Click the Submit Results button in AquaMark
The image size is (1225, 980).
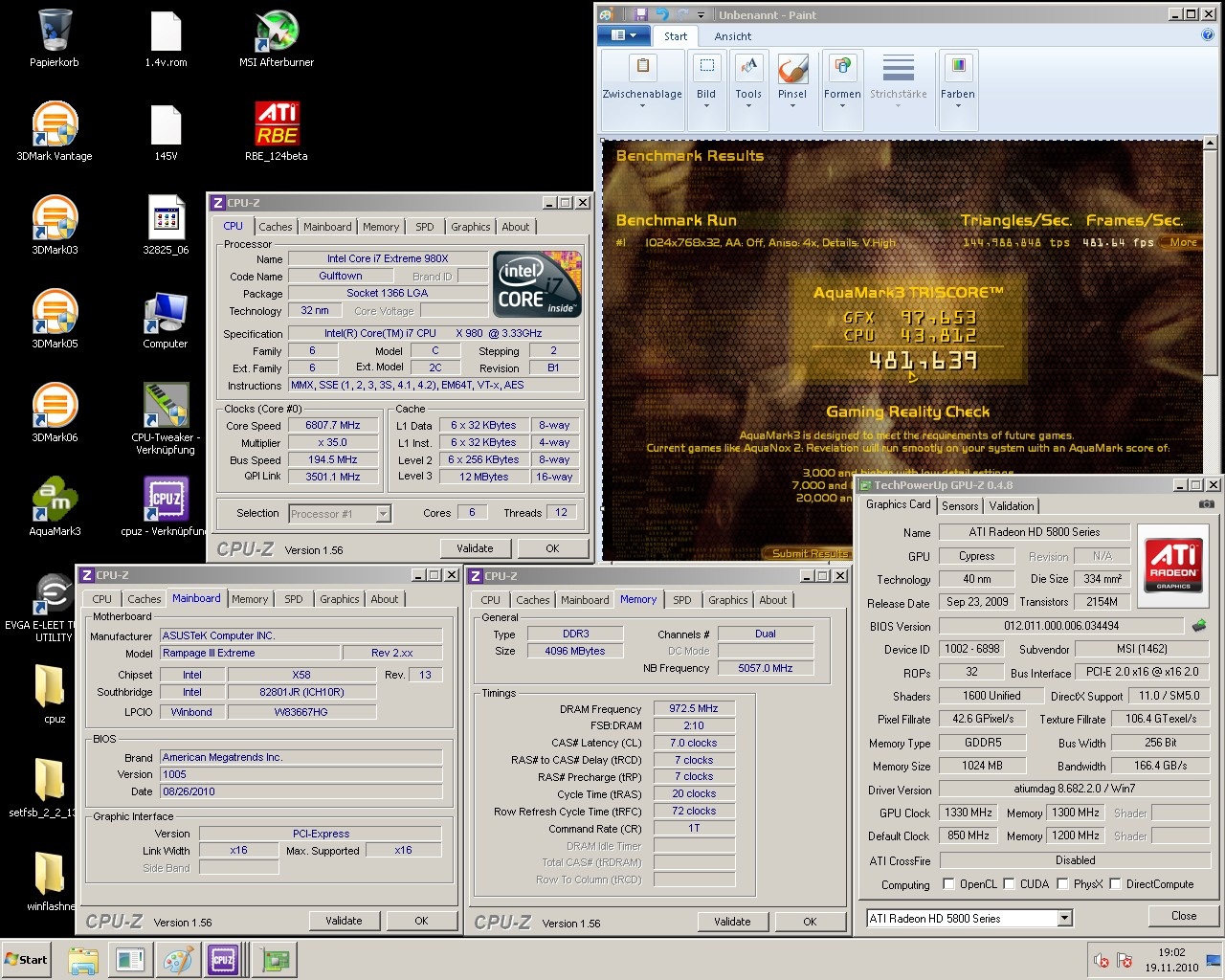pyautogui.click(x=811, y=553)
